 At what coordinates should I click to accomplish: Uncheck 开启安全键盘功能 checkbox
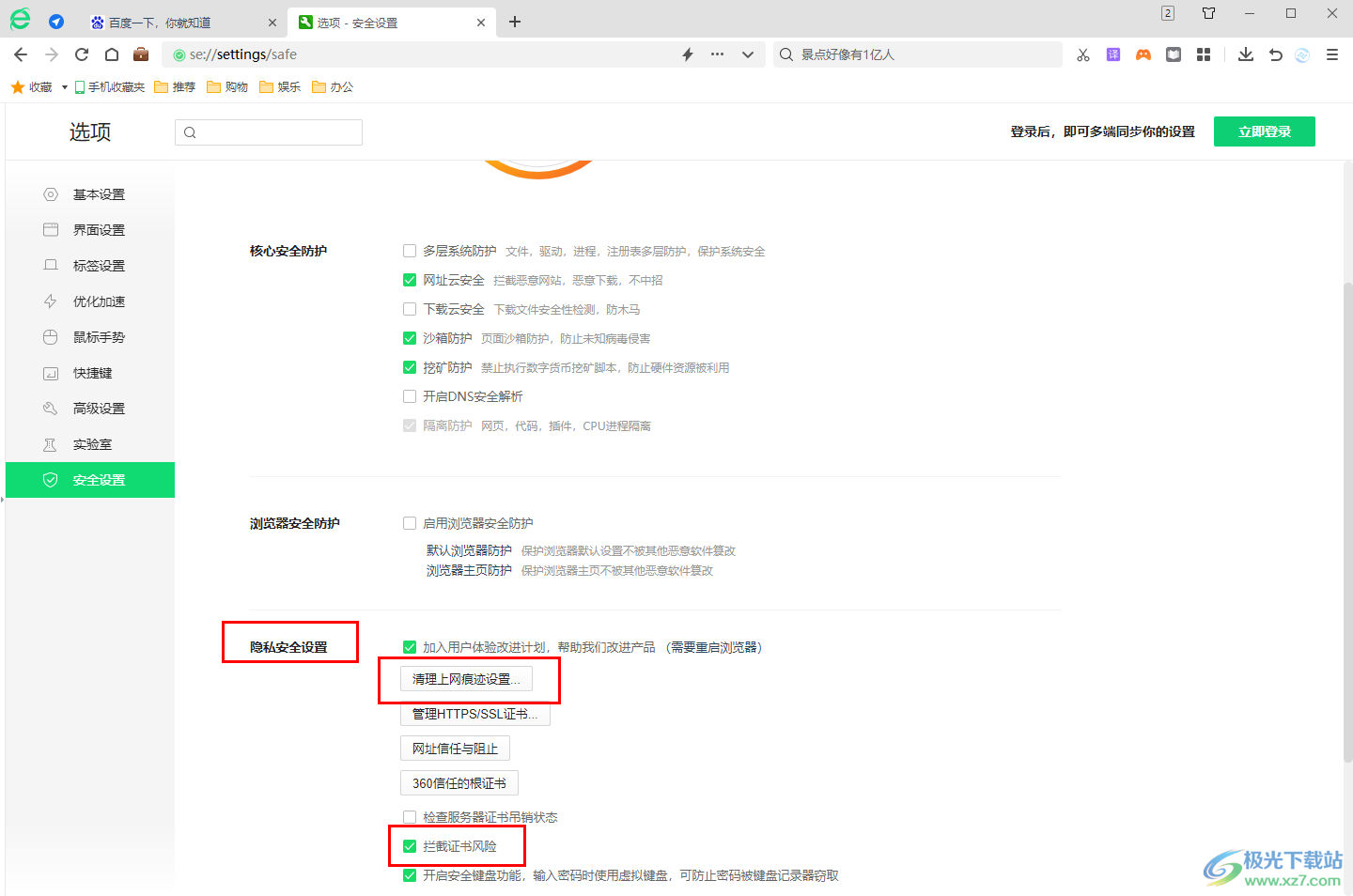[x=410, y=875]
